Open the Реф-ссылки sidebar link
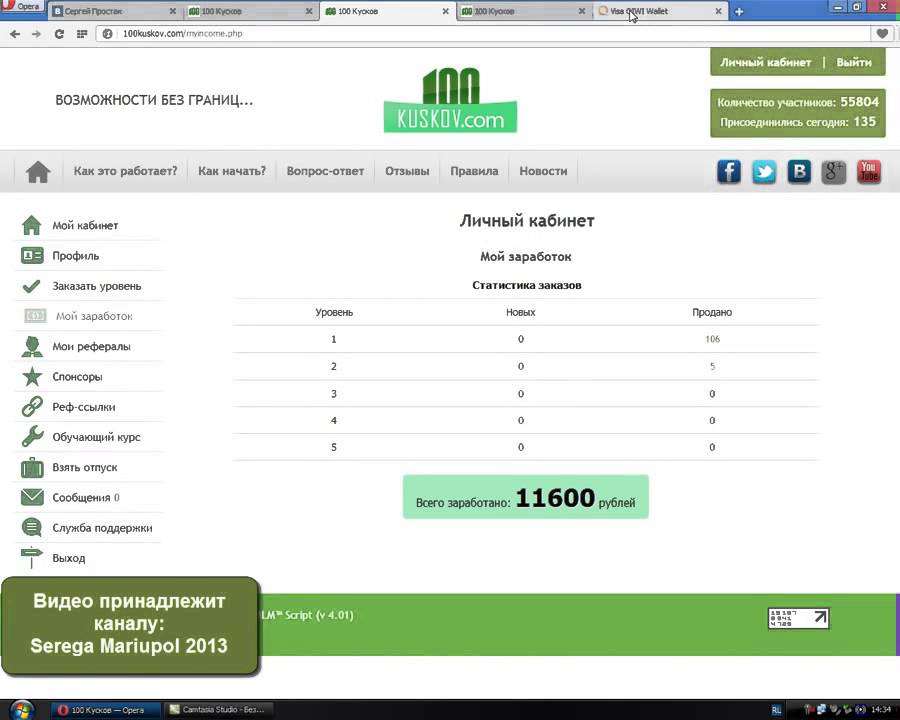900x720 pixels. point(84,407)
